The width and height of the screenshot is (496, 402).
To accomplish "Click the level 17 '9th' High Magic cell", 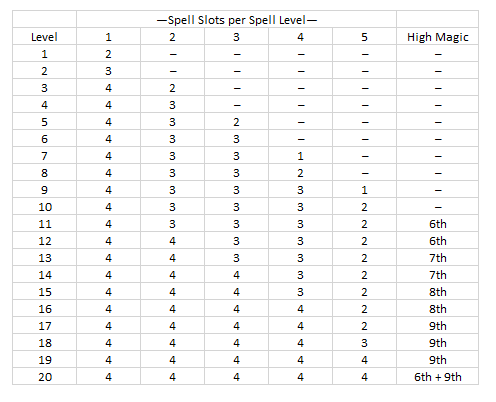I will pos(438,326).
